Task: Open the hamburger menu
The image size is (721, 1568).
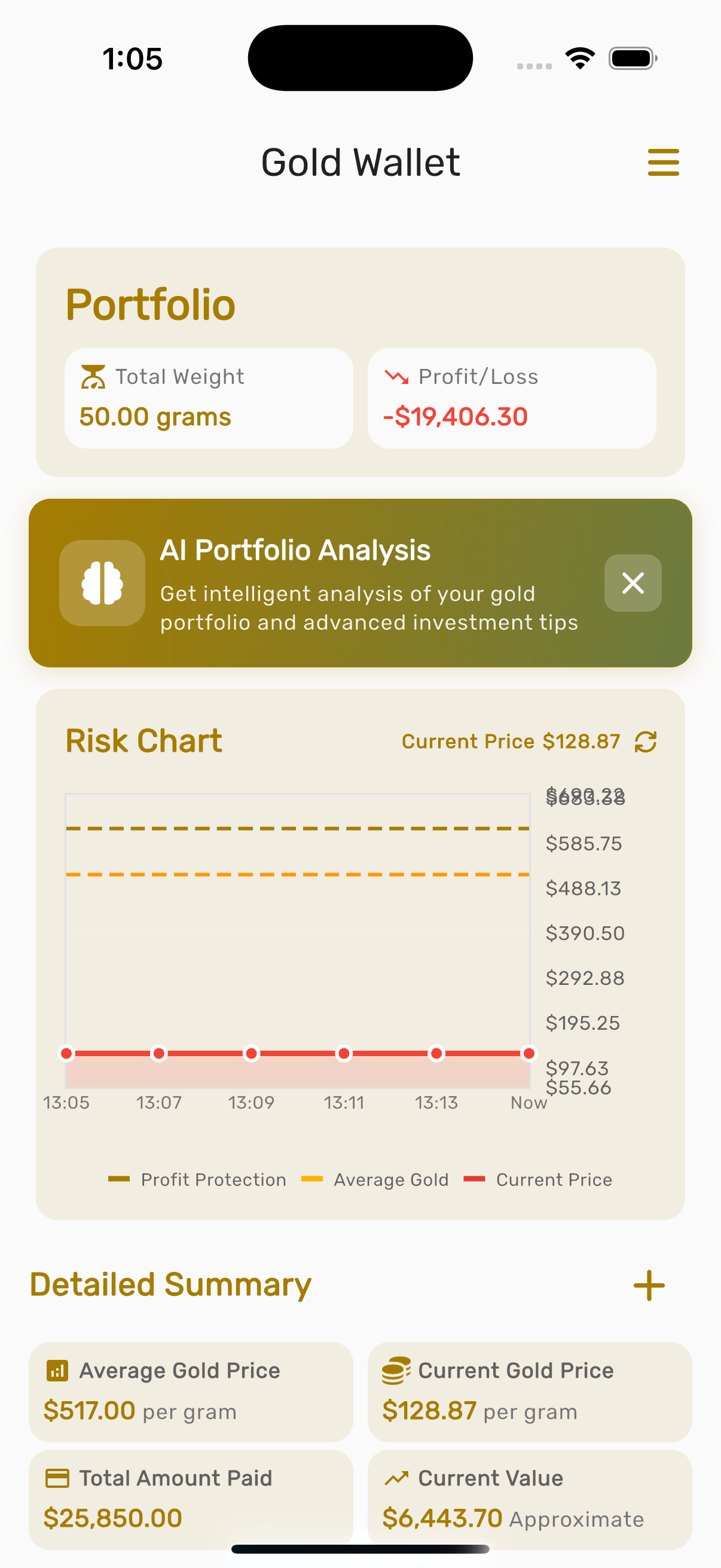Action: pyautogui.click(x=662, y=163)
